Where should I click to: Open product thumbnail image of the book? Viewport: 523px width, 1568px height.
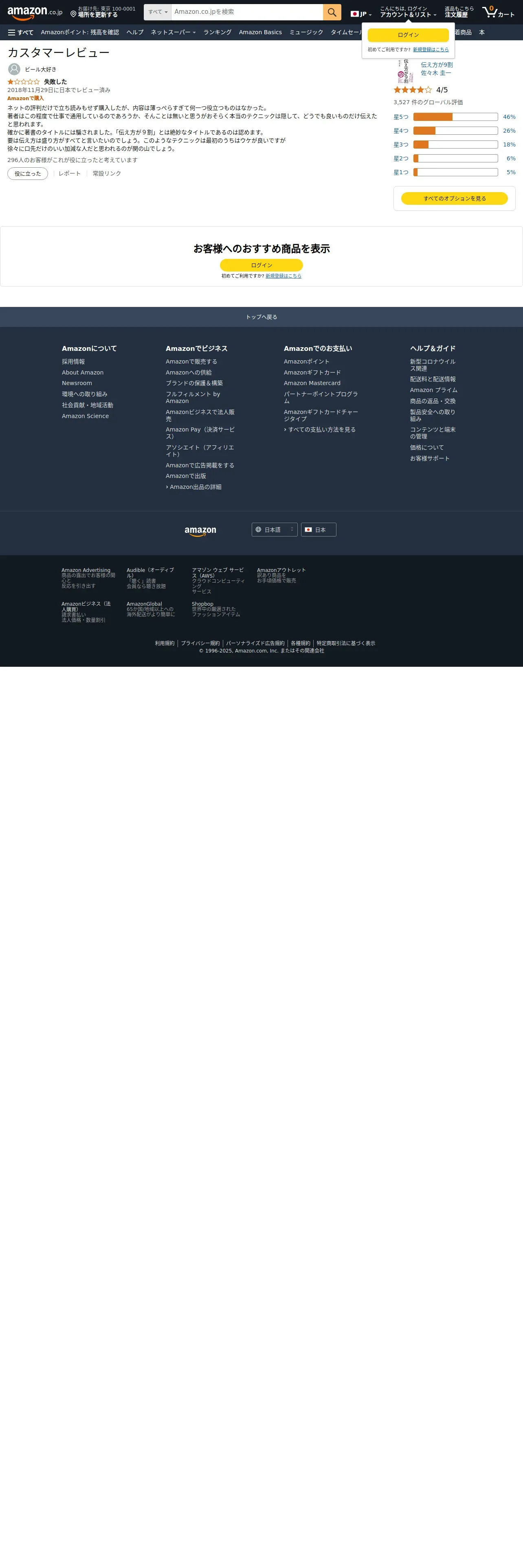(x=405, y=70)
